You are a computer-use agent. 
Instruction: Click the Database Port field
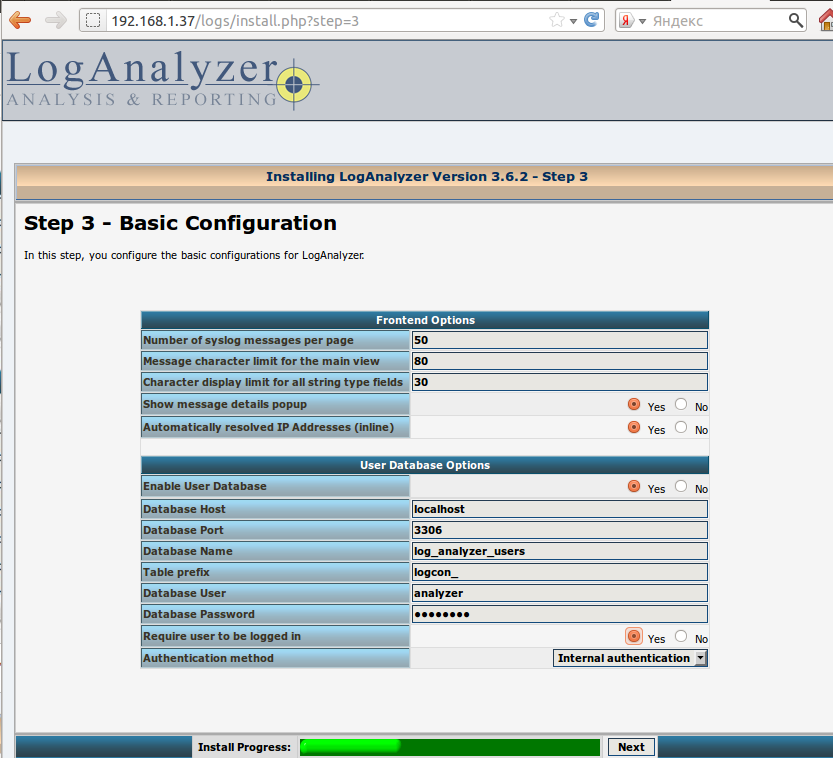point(559,530)
